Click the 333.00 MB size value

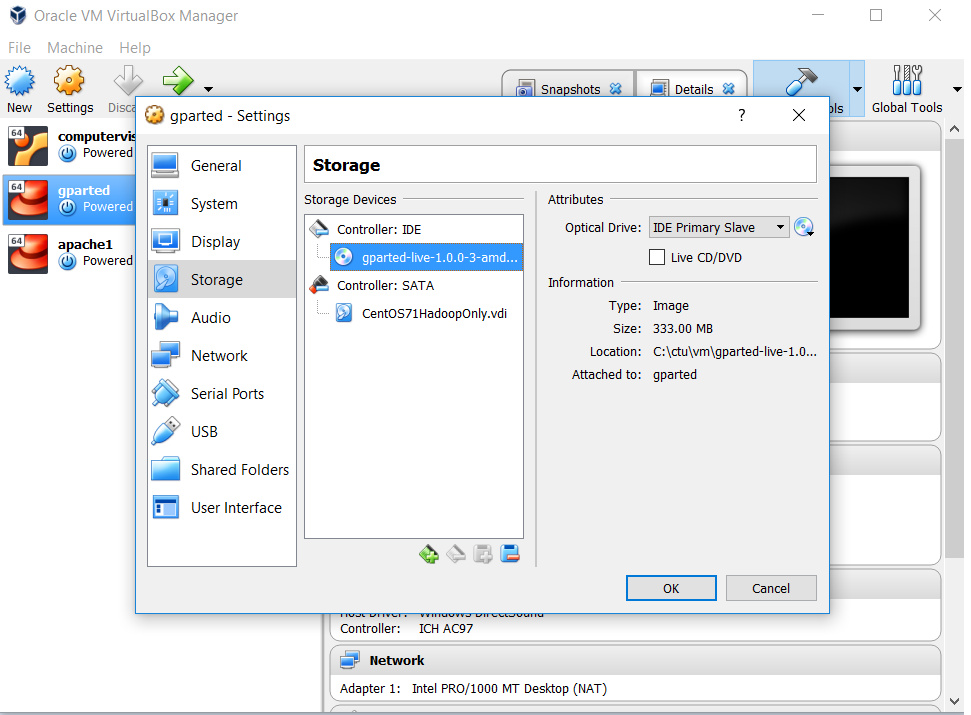pyautogui.click(x=682, y=329)
